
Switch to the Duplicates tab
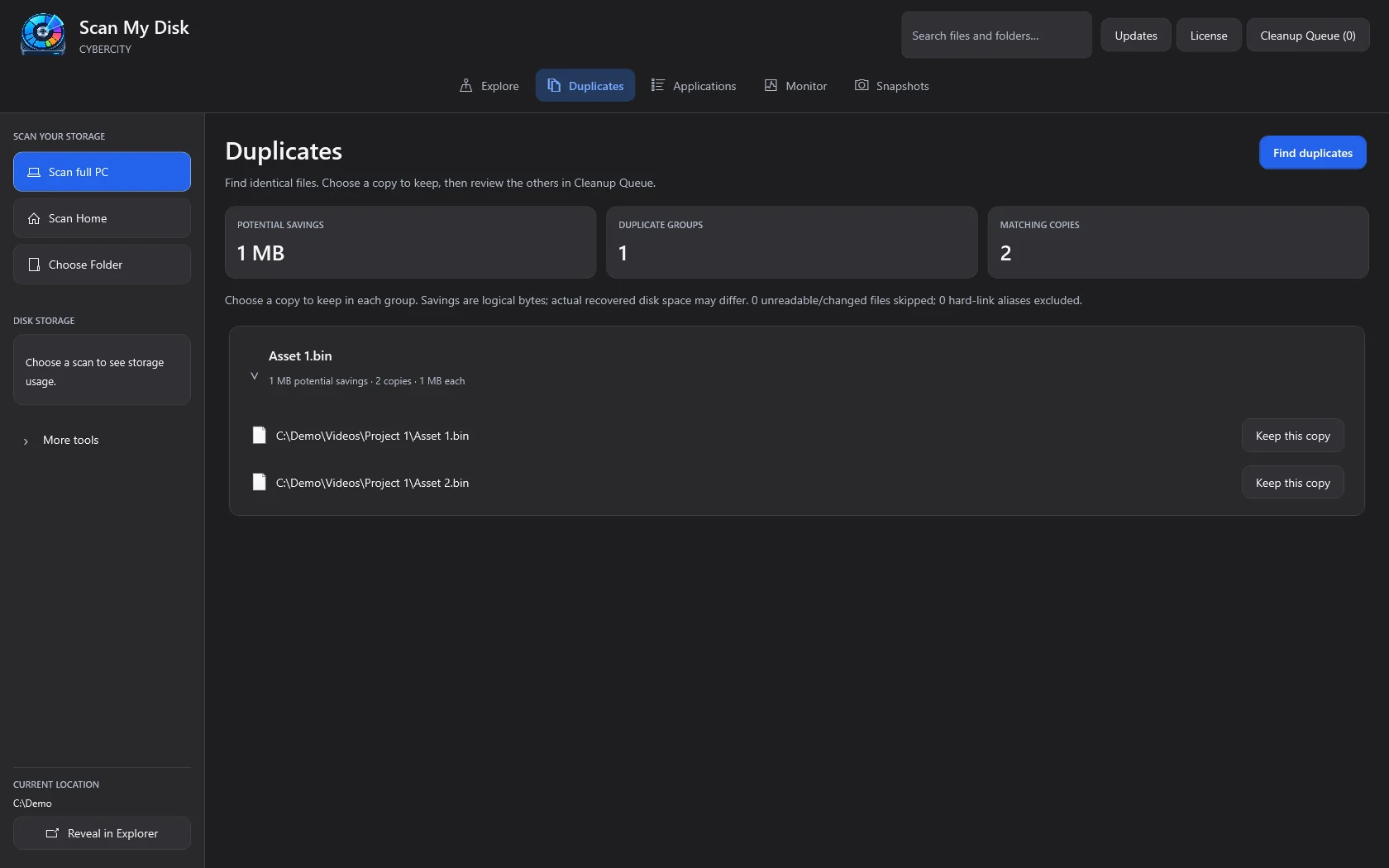pos(585,85)
